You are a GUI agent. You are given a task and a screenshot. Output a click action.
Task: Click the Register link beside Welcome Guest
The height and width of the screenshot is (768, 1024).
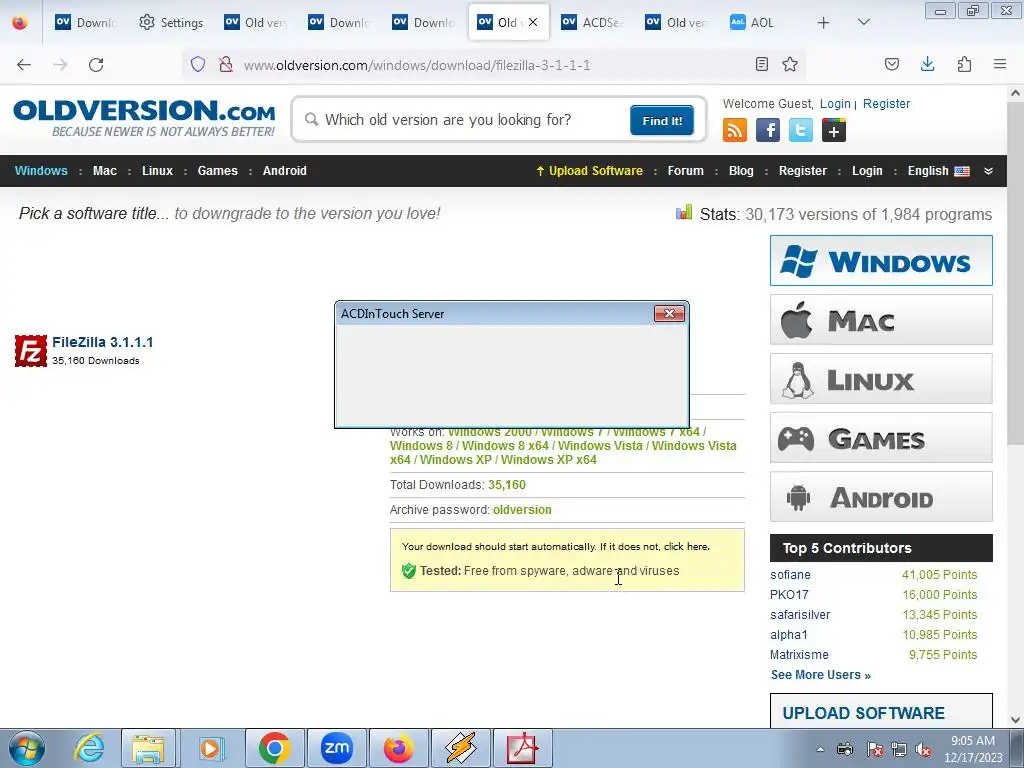[x=886, y=104]
